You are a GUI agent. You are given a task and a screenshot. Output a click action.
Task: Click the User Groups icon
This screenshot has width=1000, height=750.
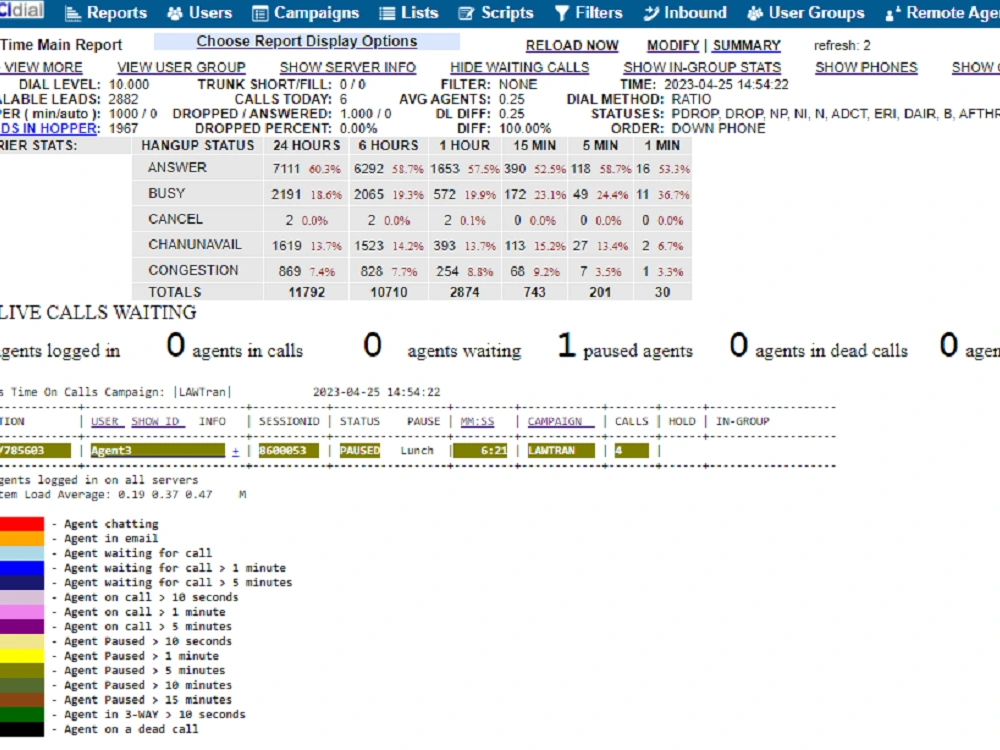click(755, 13)
